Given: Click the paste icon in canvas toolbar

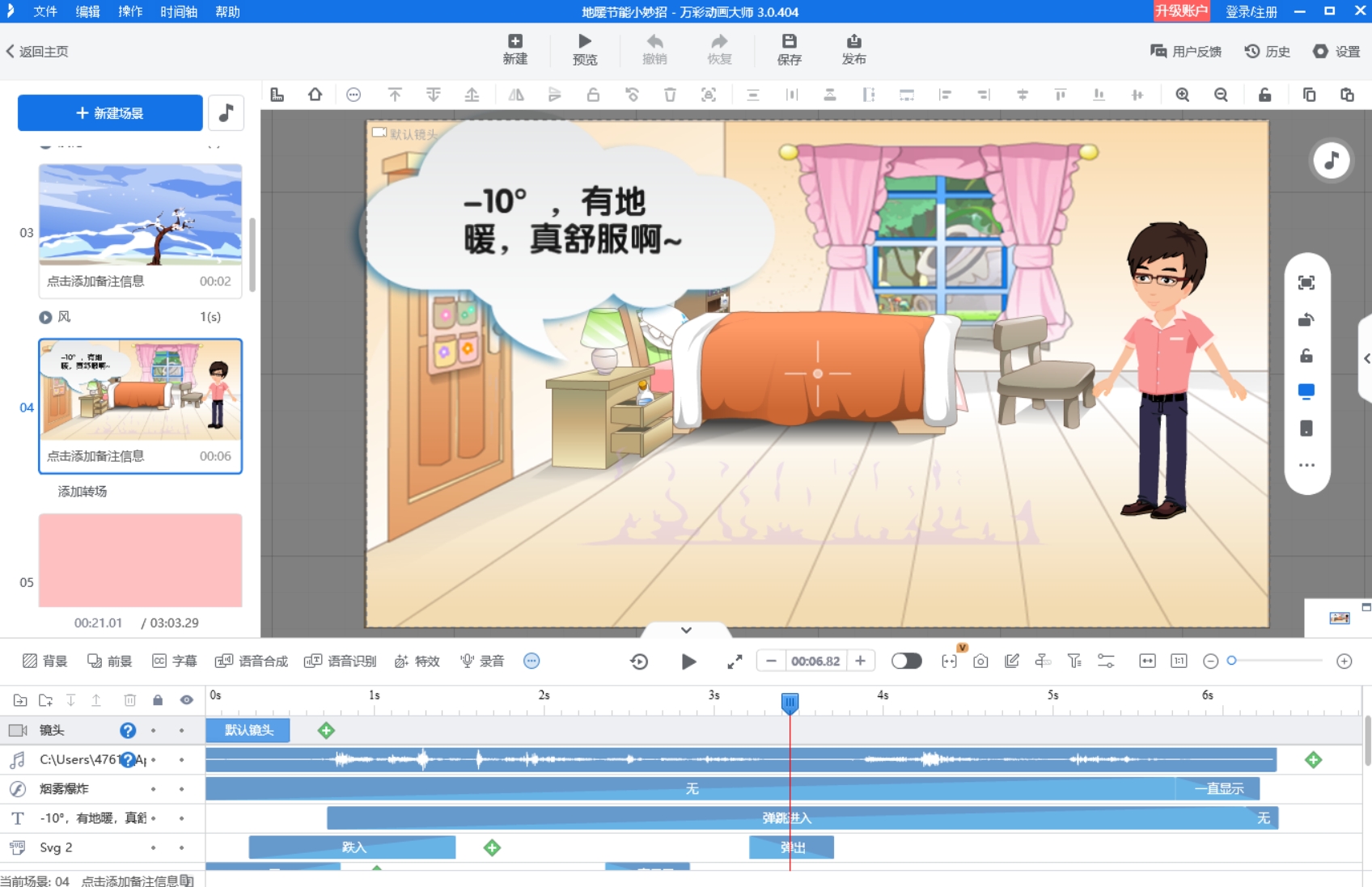Looking at the screenshot, I should pyautogui.click(x=1347, y=95).
